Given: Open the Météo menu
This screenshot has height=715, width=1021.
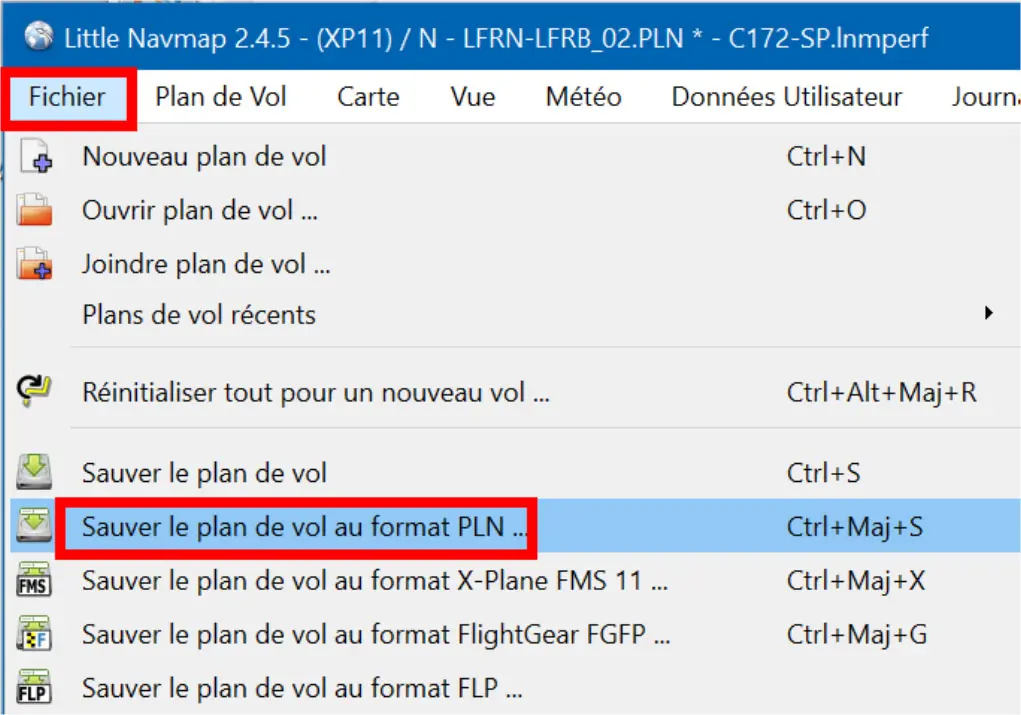Looking at the screenshot, I should 583,96.
